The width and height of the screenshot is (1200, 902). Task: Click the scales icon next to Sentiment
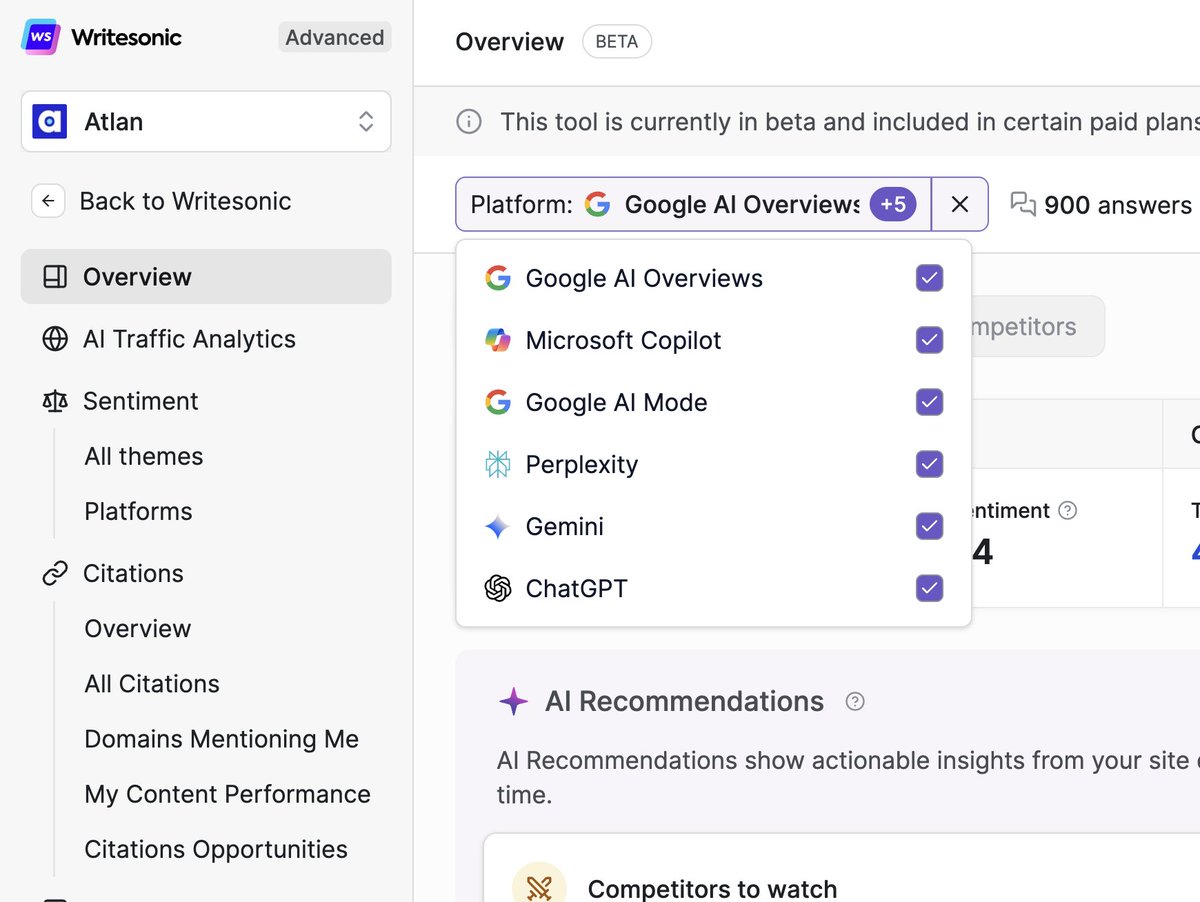pyautogui.click(x=55, y=401)
